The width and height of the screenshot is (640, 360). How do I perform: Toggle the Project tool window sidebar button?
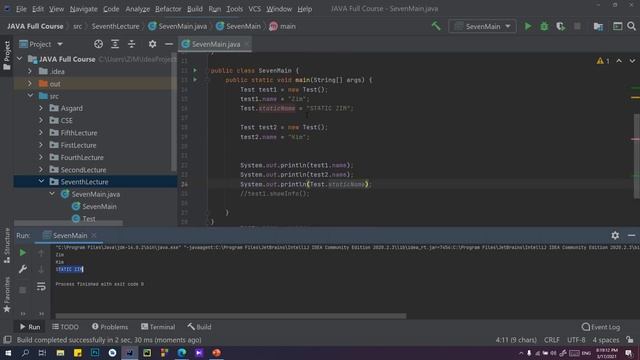point(7,55)
